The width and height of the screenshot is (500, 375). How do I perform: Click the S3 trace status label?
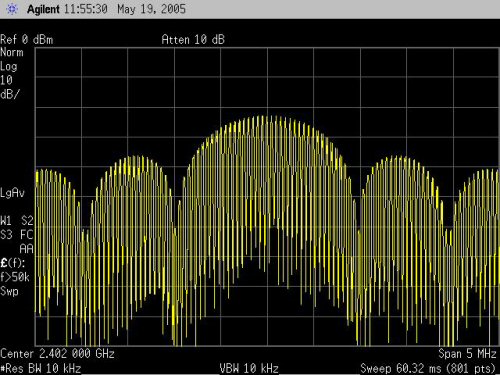pos(6,234)
